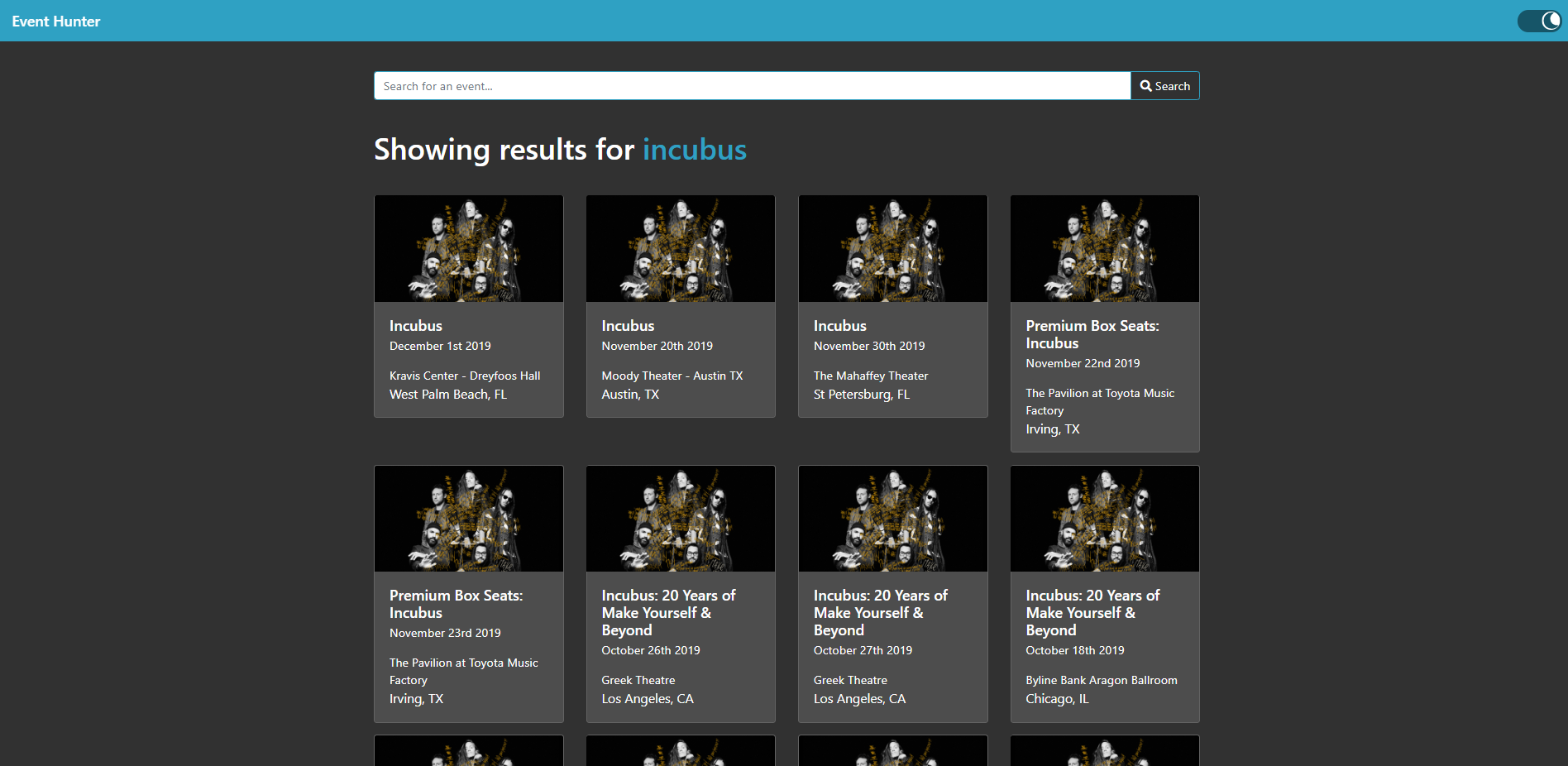Open the October 27th 2019 event thumbnail

point(893,519)
